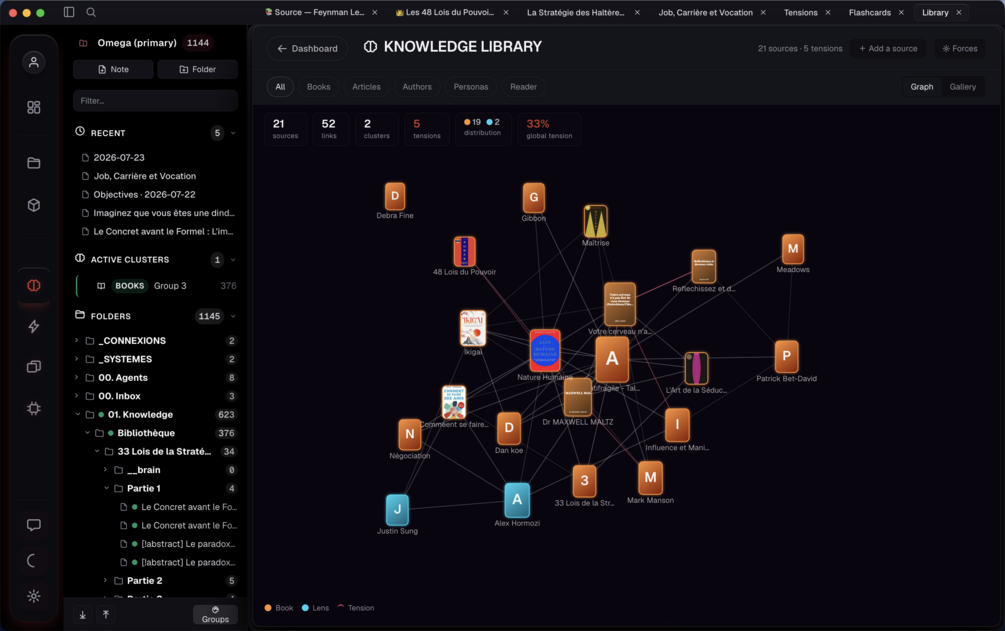Screen dimensions: 1005x631
Task: Click the blue Lens legend swatch
Action: tap(305, 608)
